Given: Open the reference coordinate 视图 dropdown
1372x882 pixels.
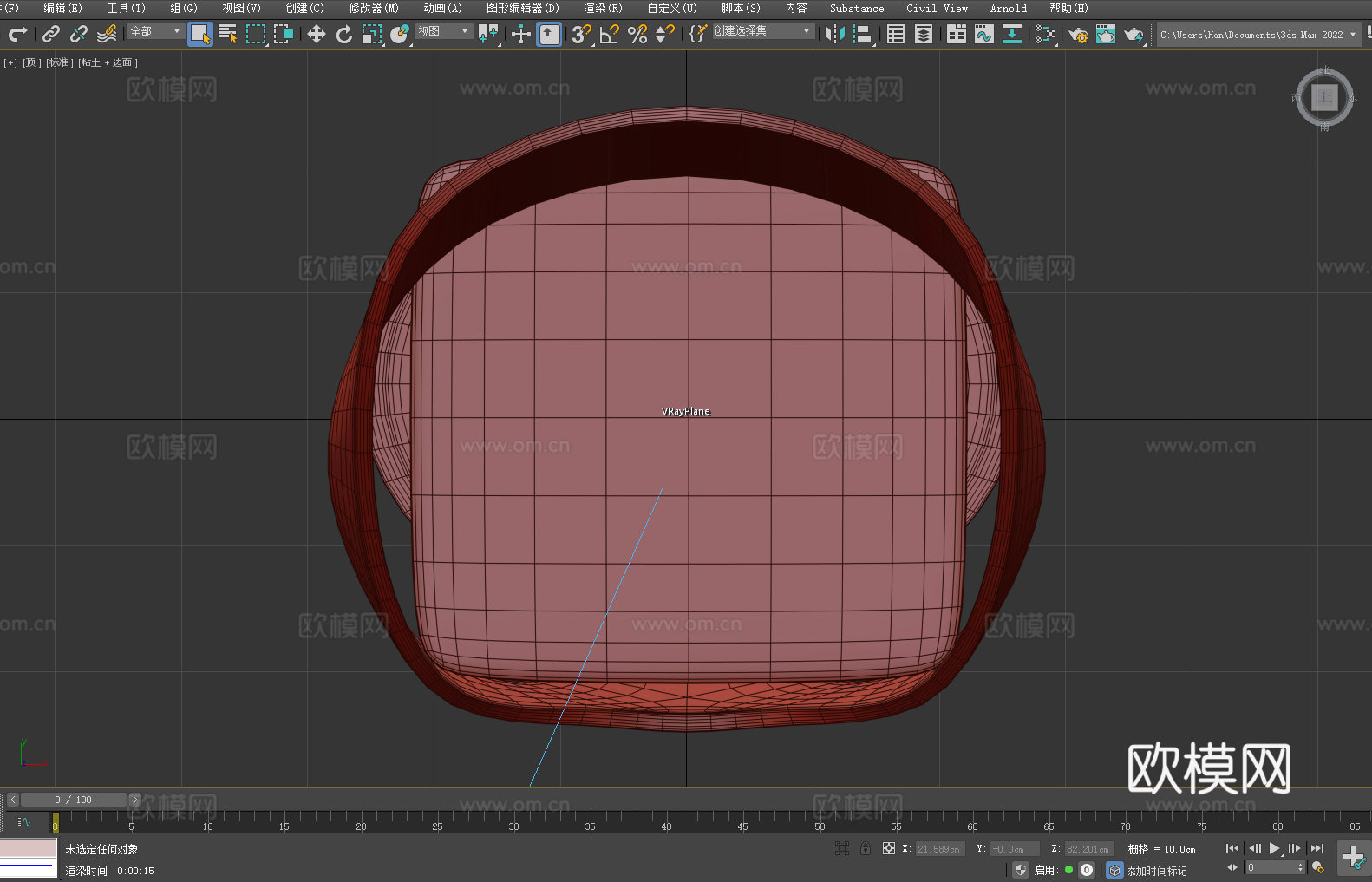Looking at the screenshot, I should point(443,31).
